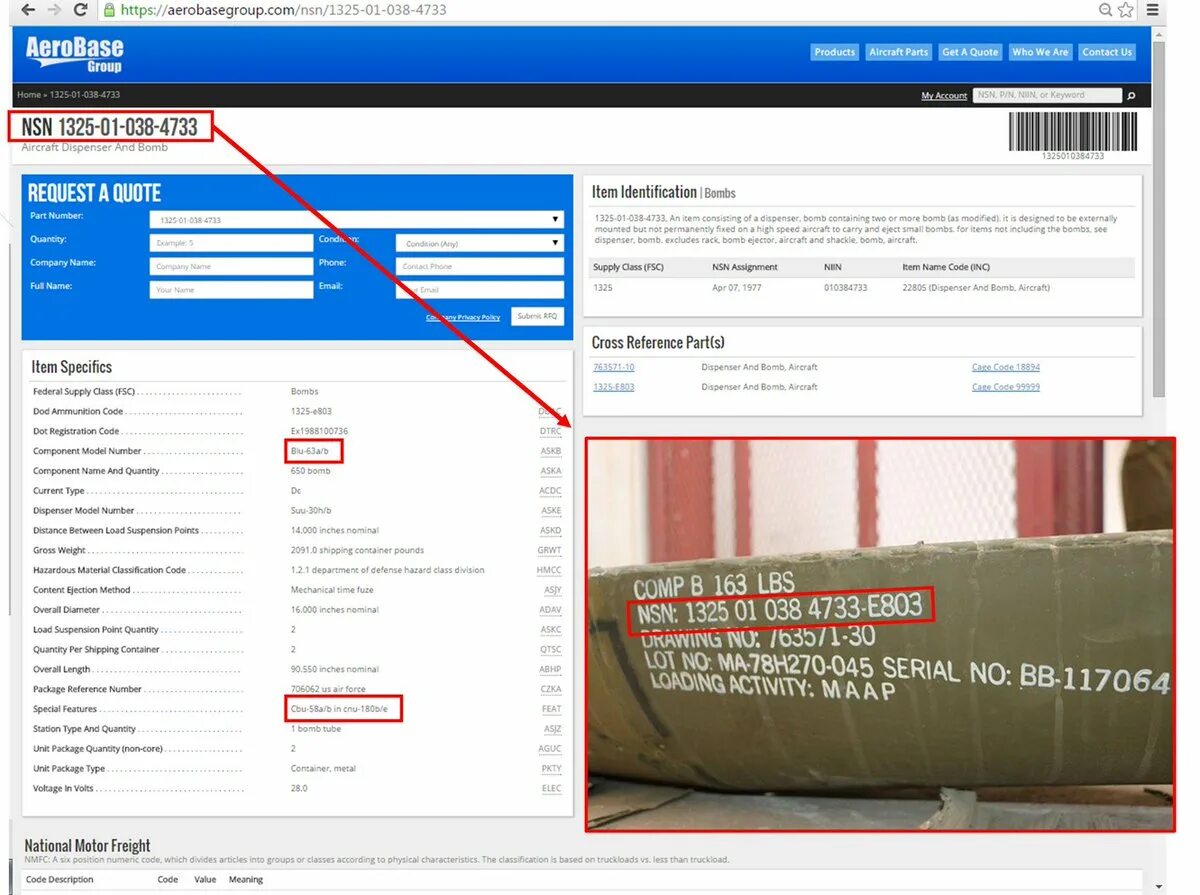
Task: Open the Get A Quote menu item
Action: point(970,52)
